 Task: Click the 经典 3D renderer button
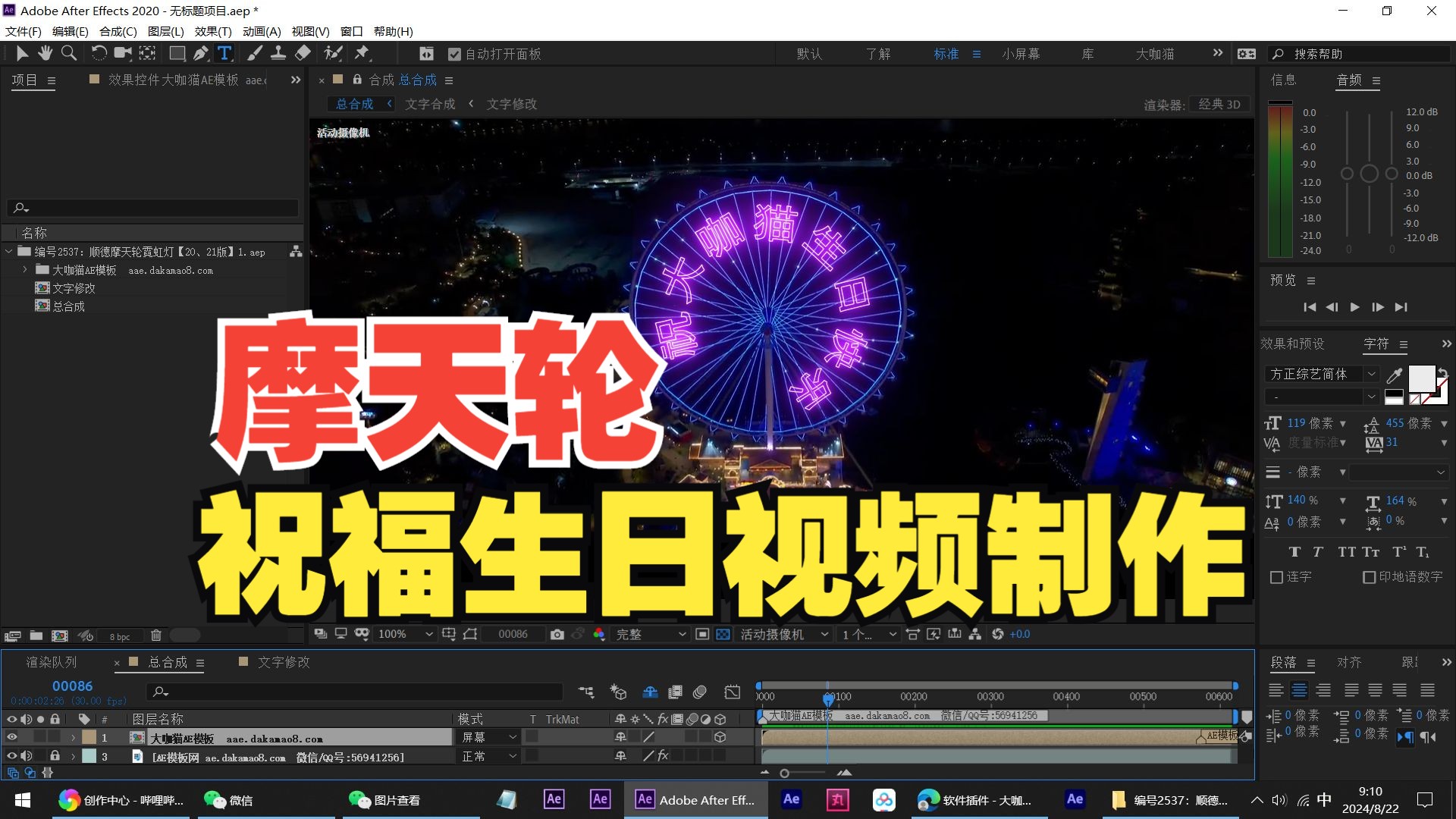click(x=1219, y=105)
